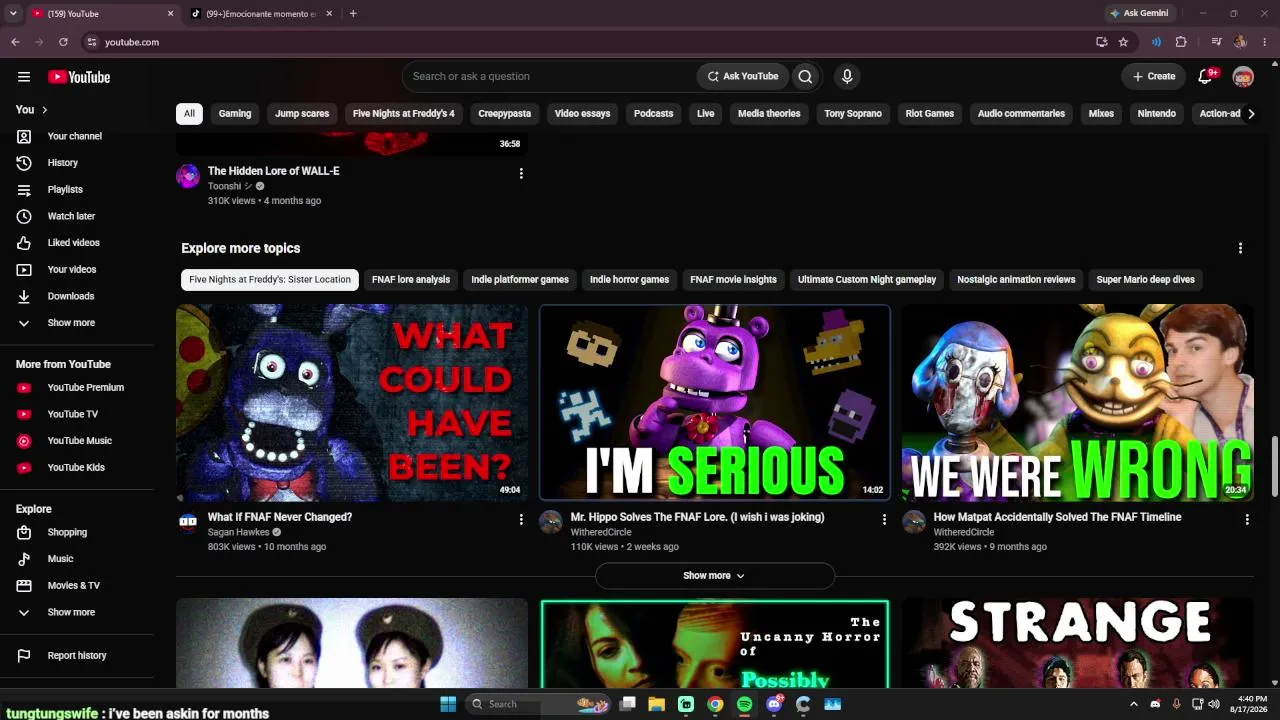
Task: Open the Chrome three-dot menu
Action: coord(1265,42)
